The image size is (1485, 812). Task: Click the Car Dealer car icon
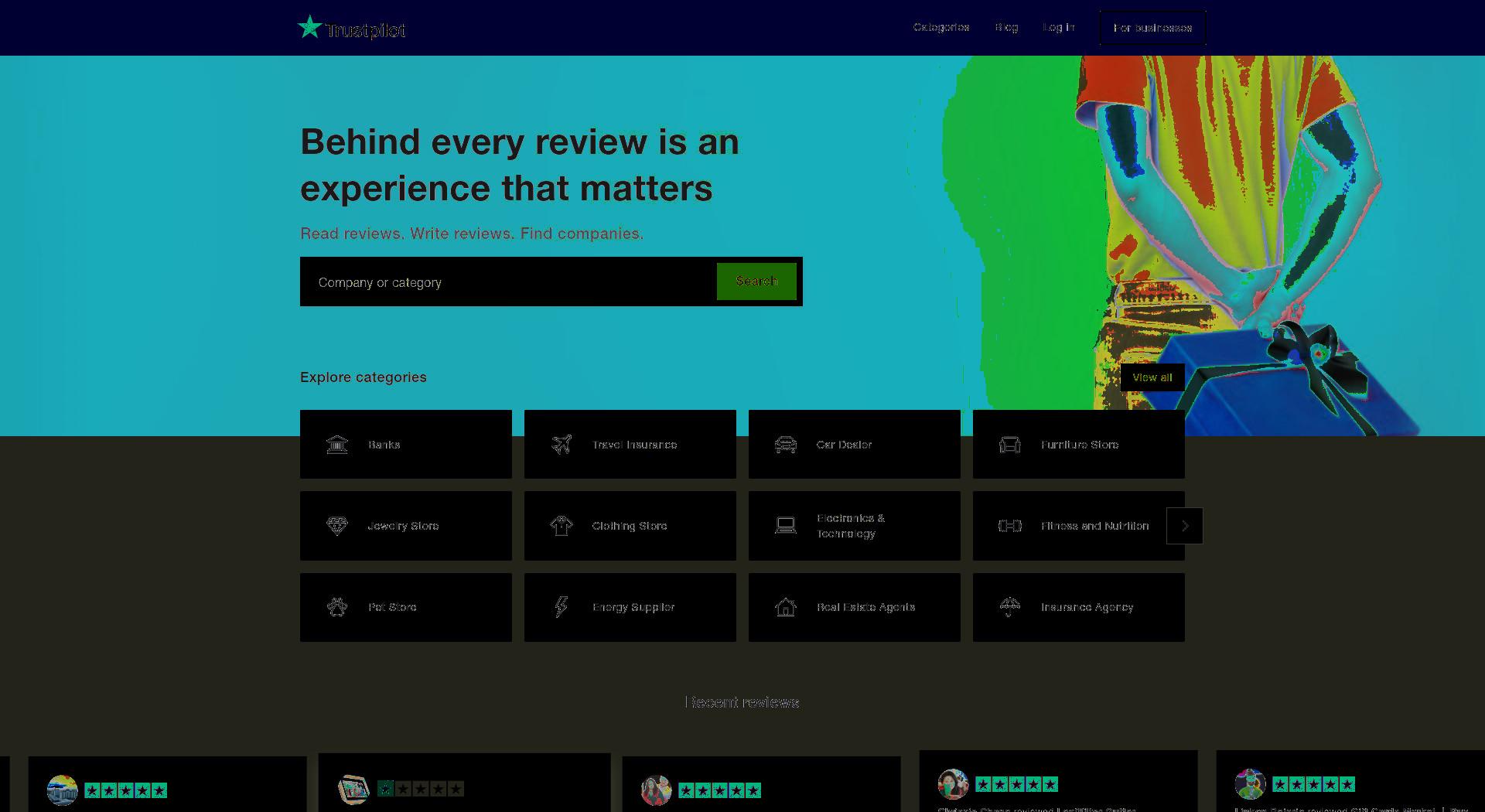786,445
